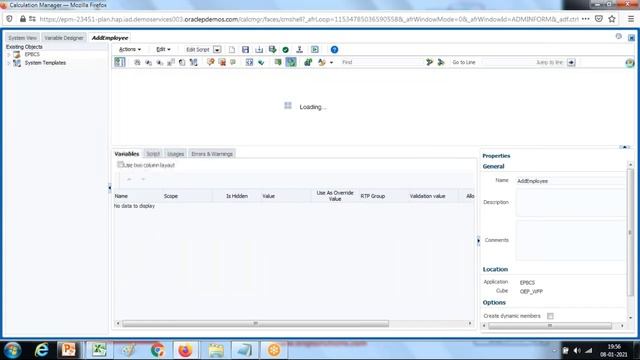Open the Errors & Warnings tab
The image size is (640, 360).
coord(212,154)
